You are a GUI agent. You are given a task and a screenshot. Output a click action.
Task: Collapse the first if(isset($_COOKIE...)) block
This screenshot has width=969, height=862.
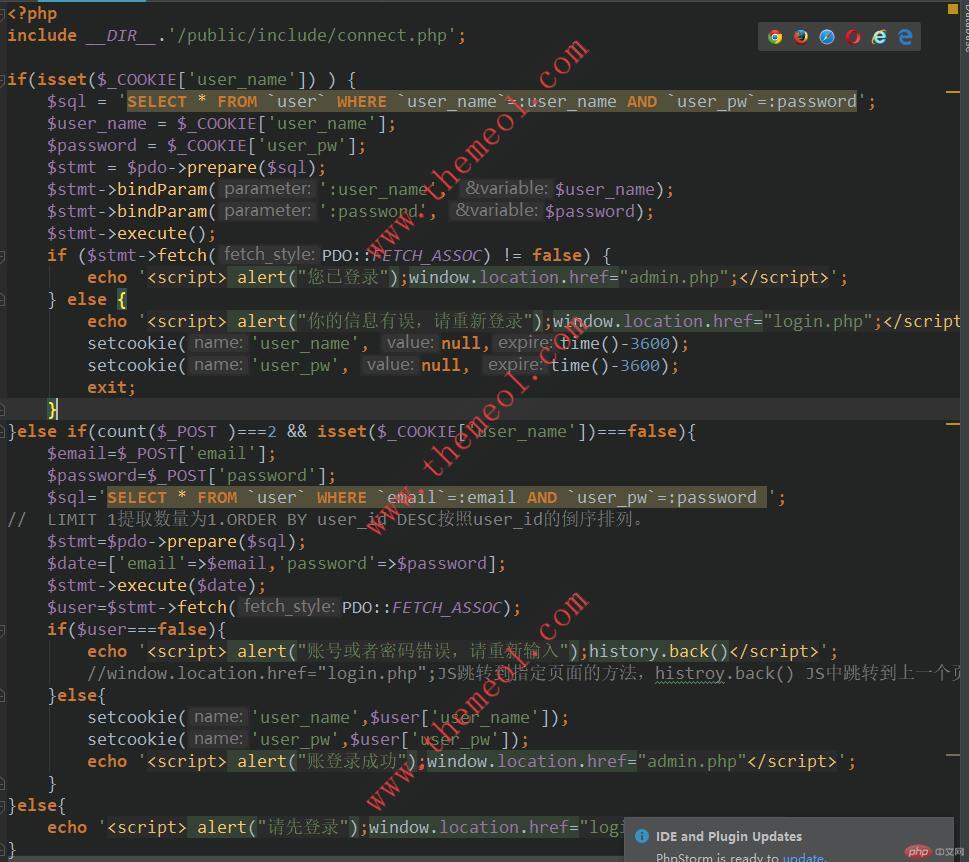4,79
